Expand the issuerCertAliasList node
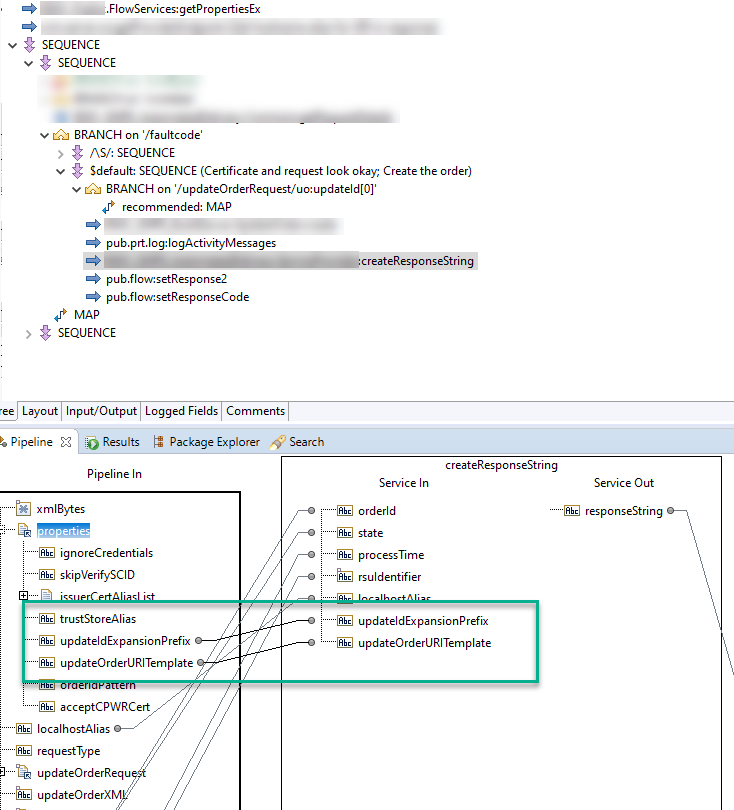Image resolution: width=734 pixels, height=810 pixels. pos(23,596)
